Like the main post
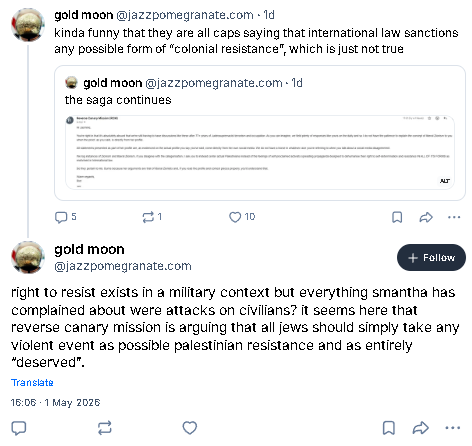Image resolution: width=472 pixels, height=446 pixels. tap(190, 428)
